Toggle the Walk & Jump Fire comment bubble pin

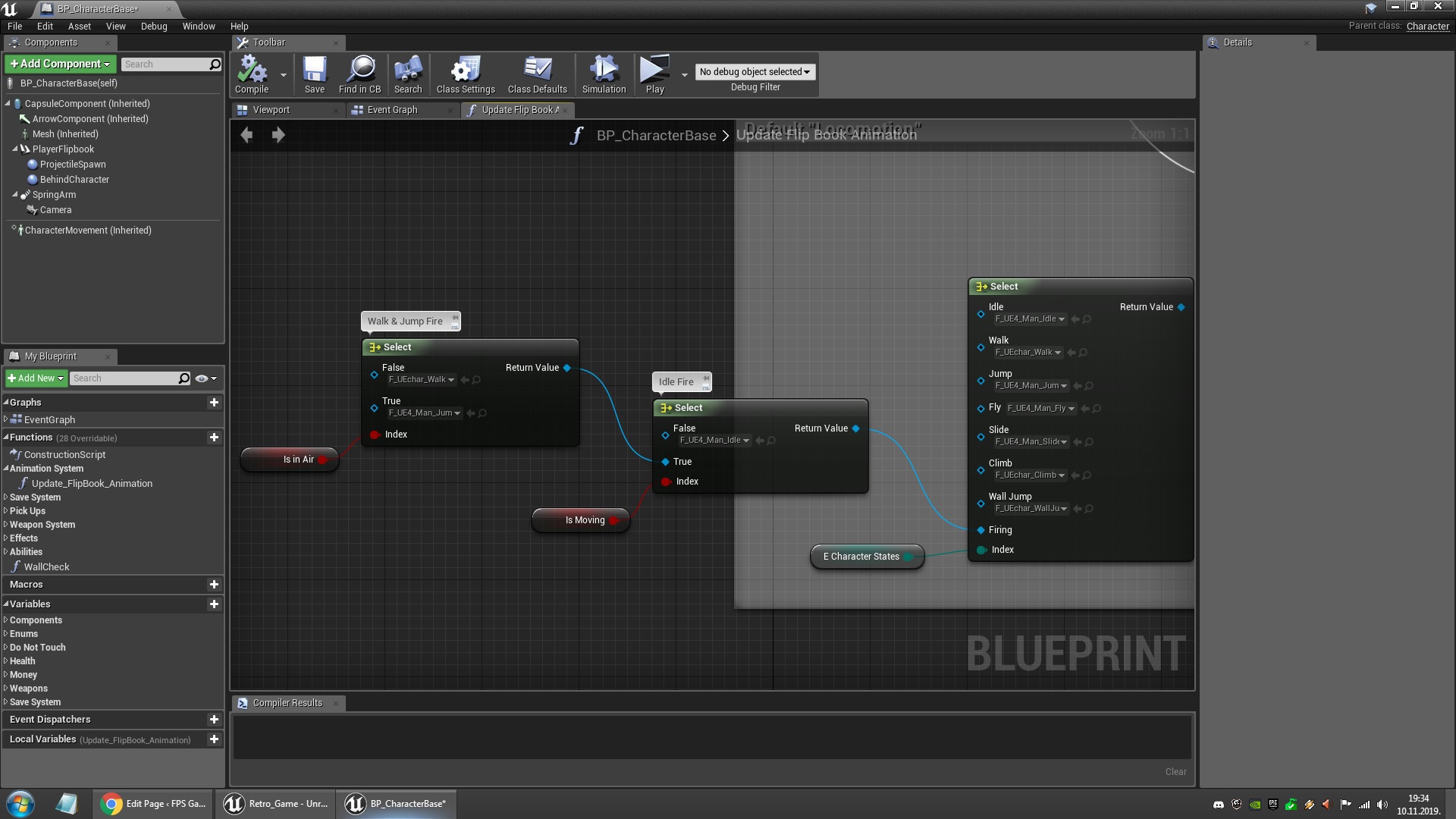455,318
